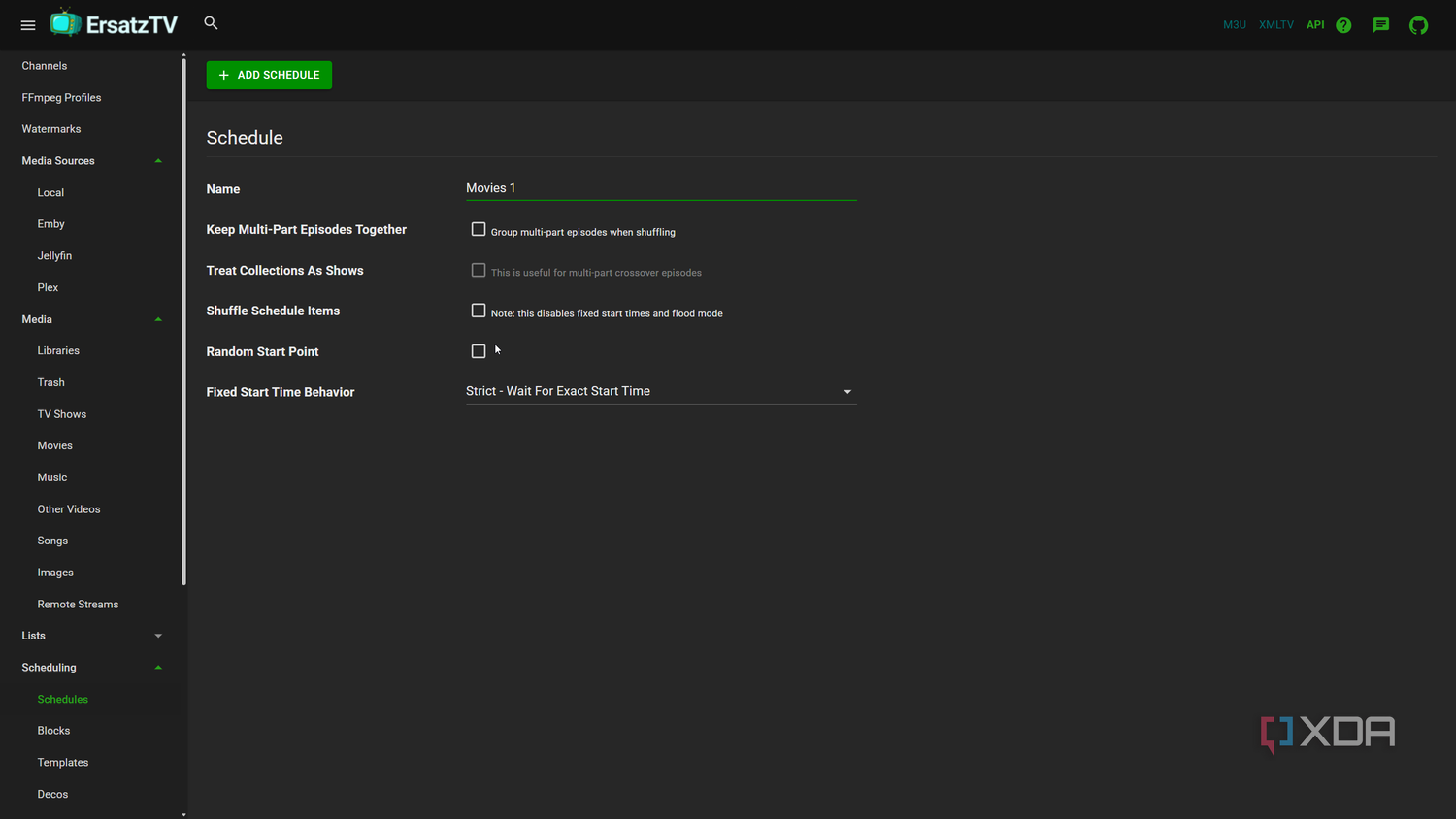Click the Add Schedule button
Image resolution: width=1456 pixels, height=819 pixels.
click(269, 75)
